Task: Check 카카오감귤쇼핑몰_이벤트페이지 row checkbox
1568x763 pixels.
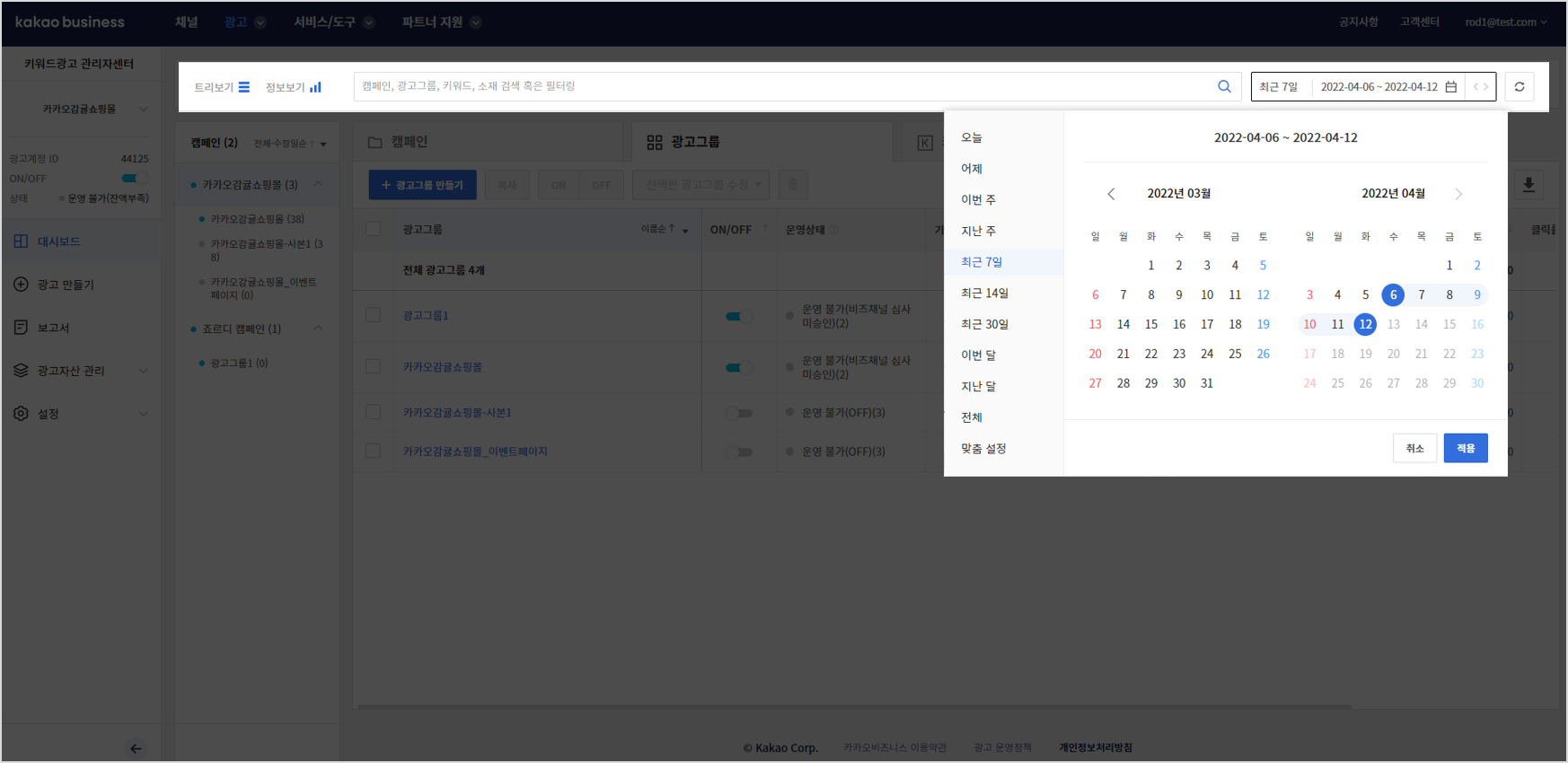Action: (373, 451)
